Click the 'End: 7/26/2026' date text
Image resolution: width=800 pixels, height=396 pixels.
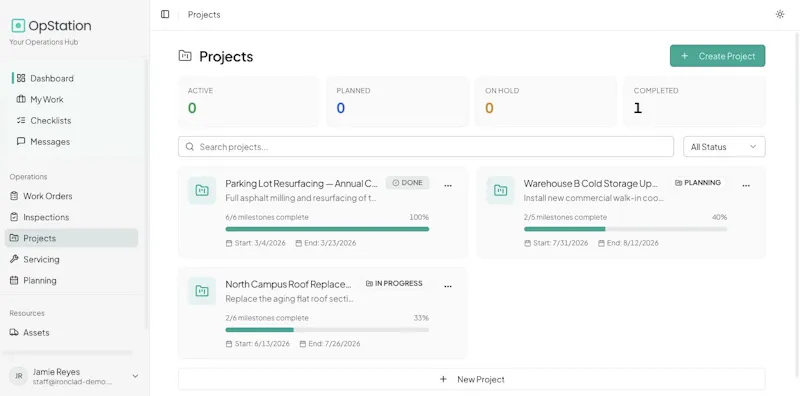click(334, 344)
